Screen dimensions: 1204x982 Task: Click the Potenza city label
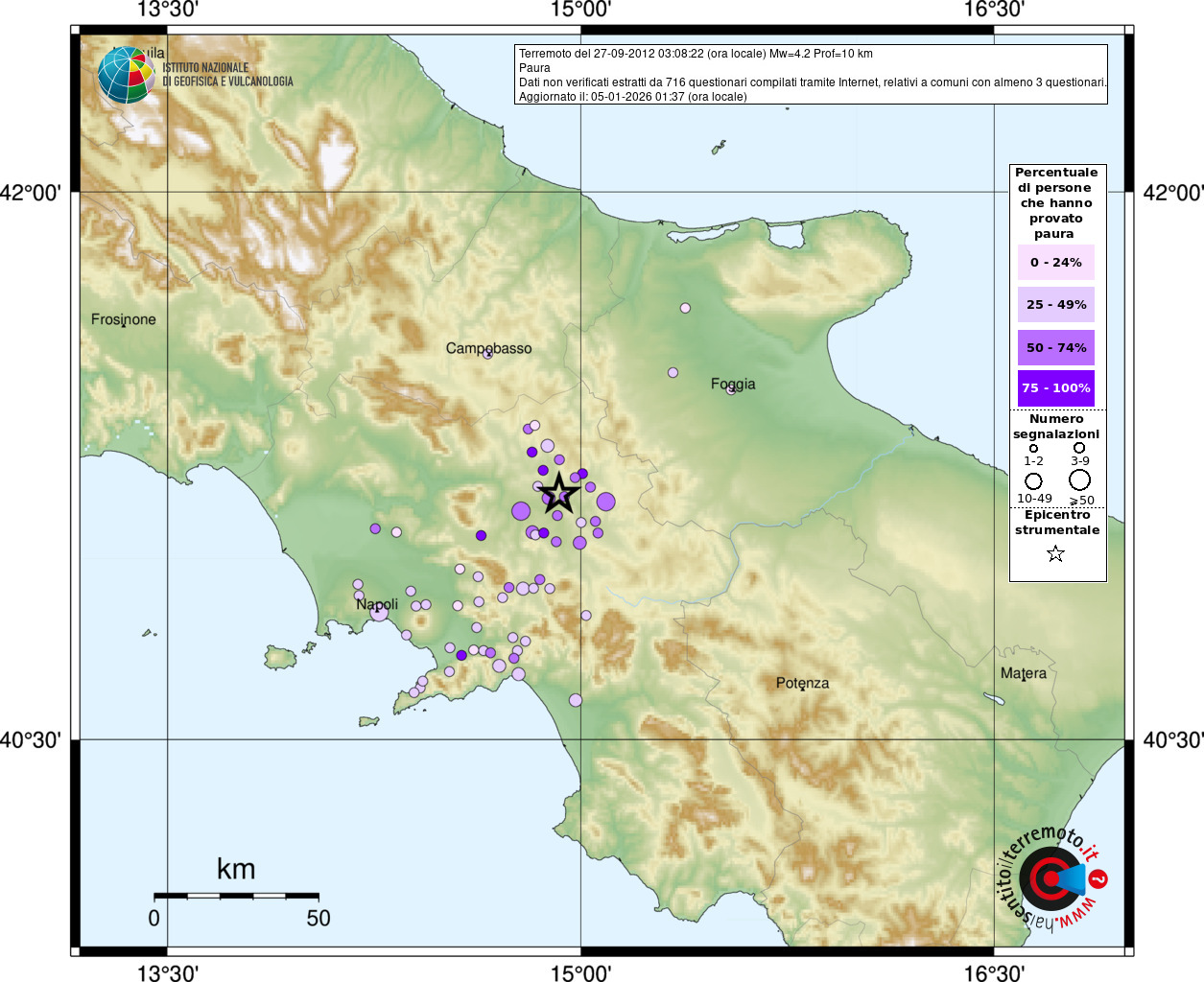point(802,683)
